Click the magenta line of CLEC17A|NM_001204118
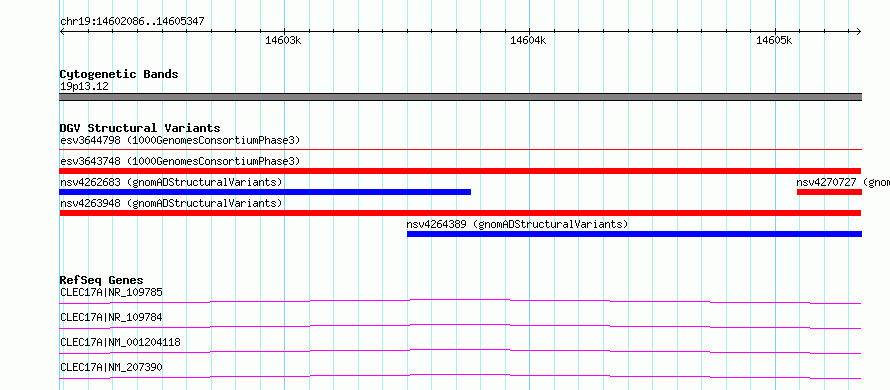 pyautogui.click(x=461, y=351)
